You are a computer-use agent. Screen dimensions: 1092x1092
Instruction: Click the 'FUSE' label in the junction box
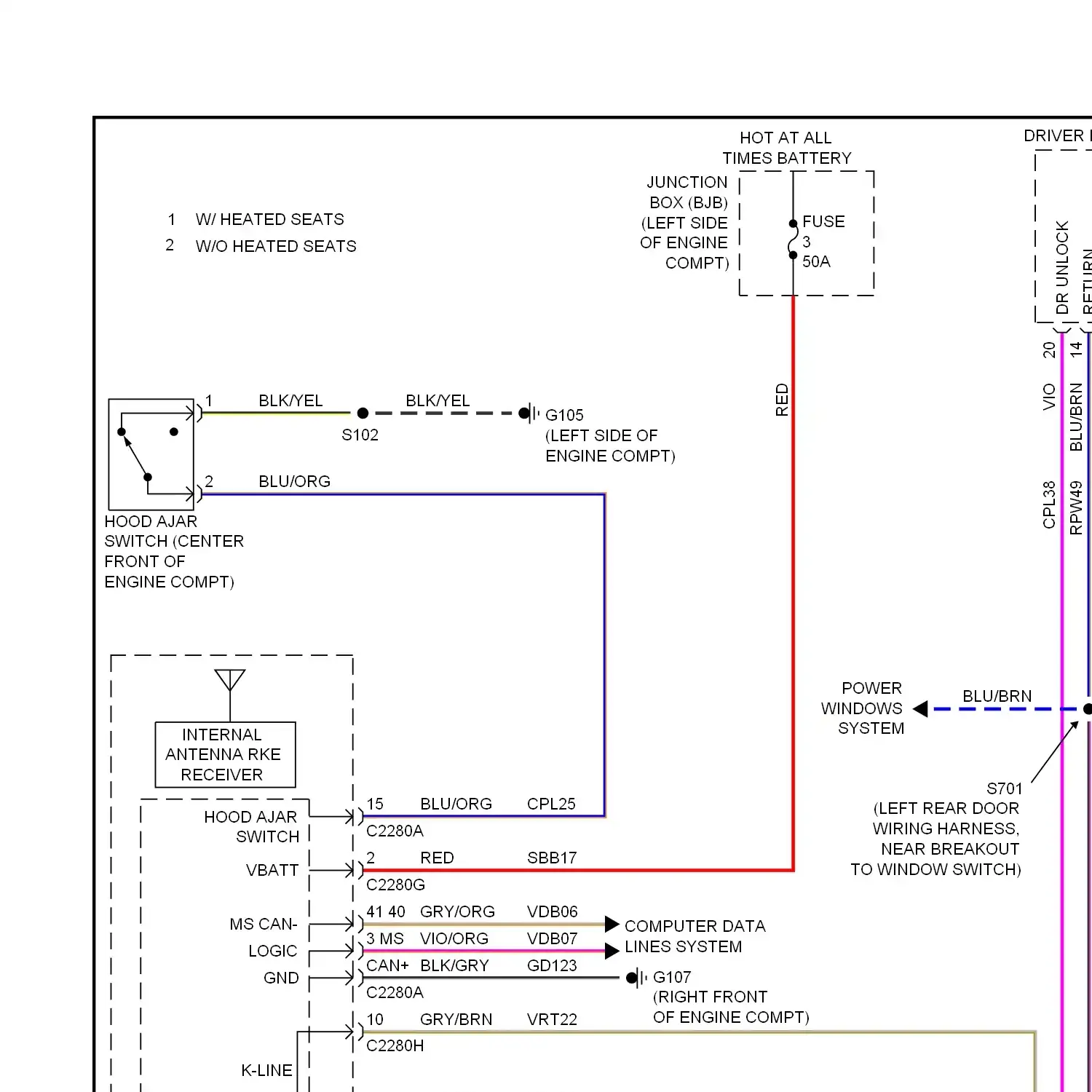(823, 221)
